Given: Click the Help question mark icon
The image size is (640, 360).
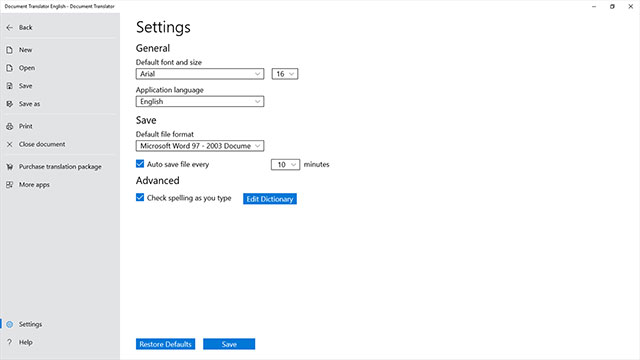Looking at the screenshot, I should 9,342.
